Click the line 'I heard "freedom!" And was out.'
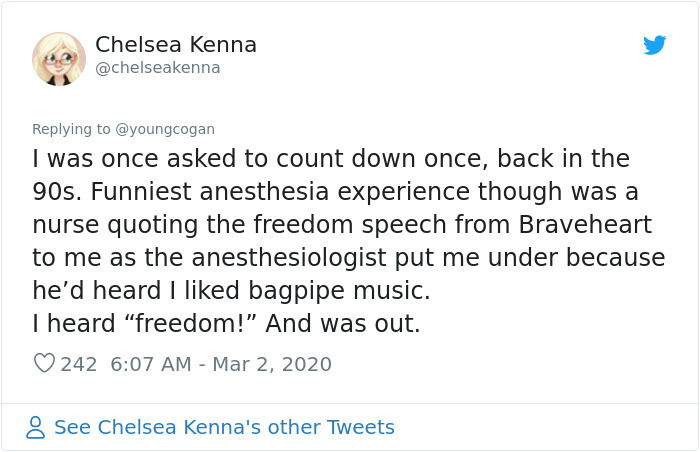This screenshot has height=452, width=700. (x=226, y=323)
